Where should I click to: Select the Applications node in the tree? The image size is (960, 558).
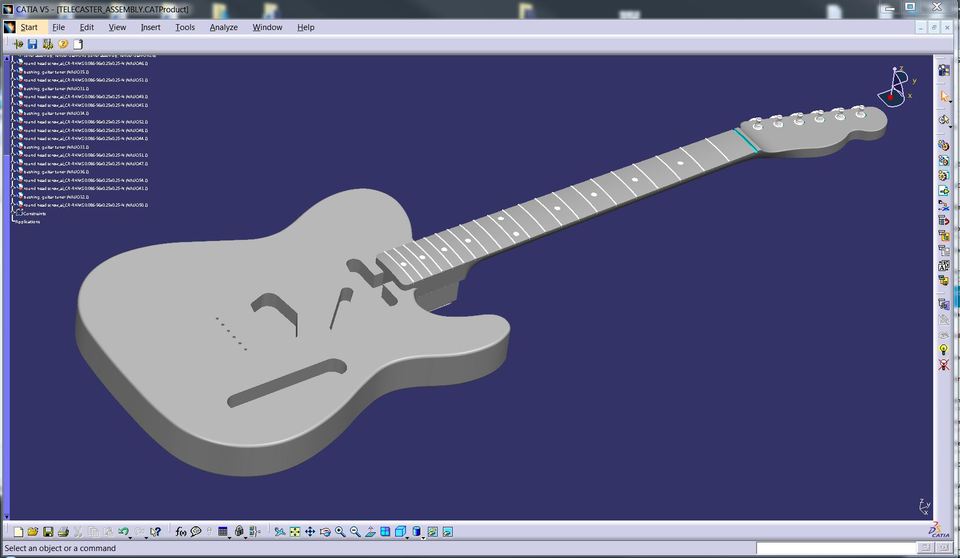pos(27,222)
